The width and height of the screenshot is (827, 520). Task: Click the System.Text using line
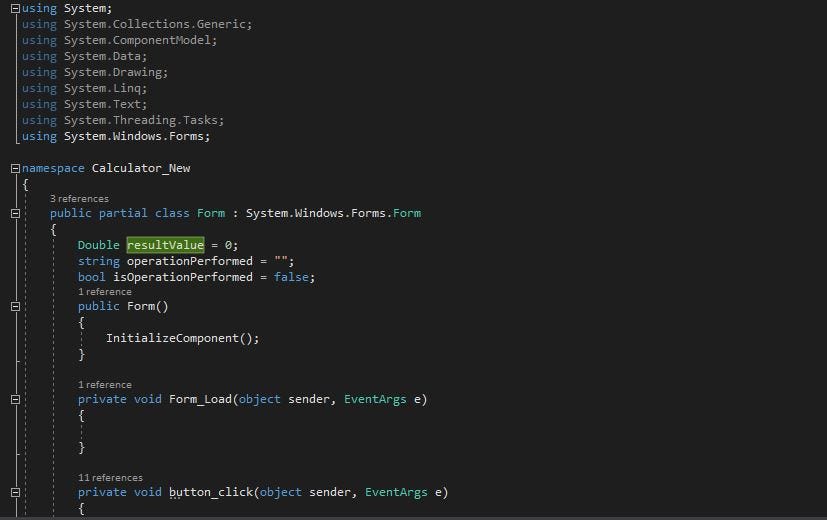point(84,104)
